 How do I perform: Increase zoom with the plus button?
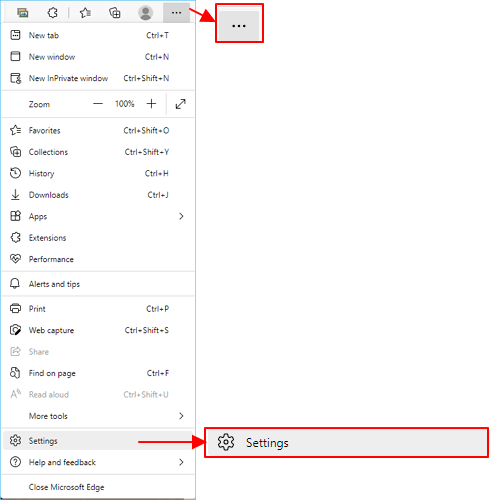click(151, 104)
